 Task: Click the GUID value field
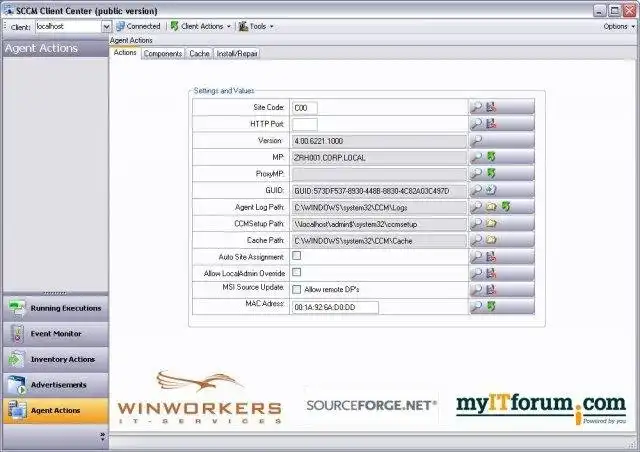click(379, 191)
